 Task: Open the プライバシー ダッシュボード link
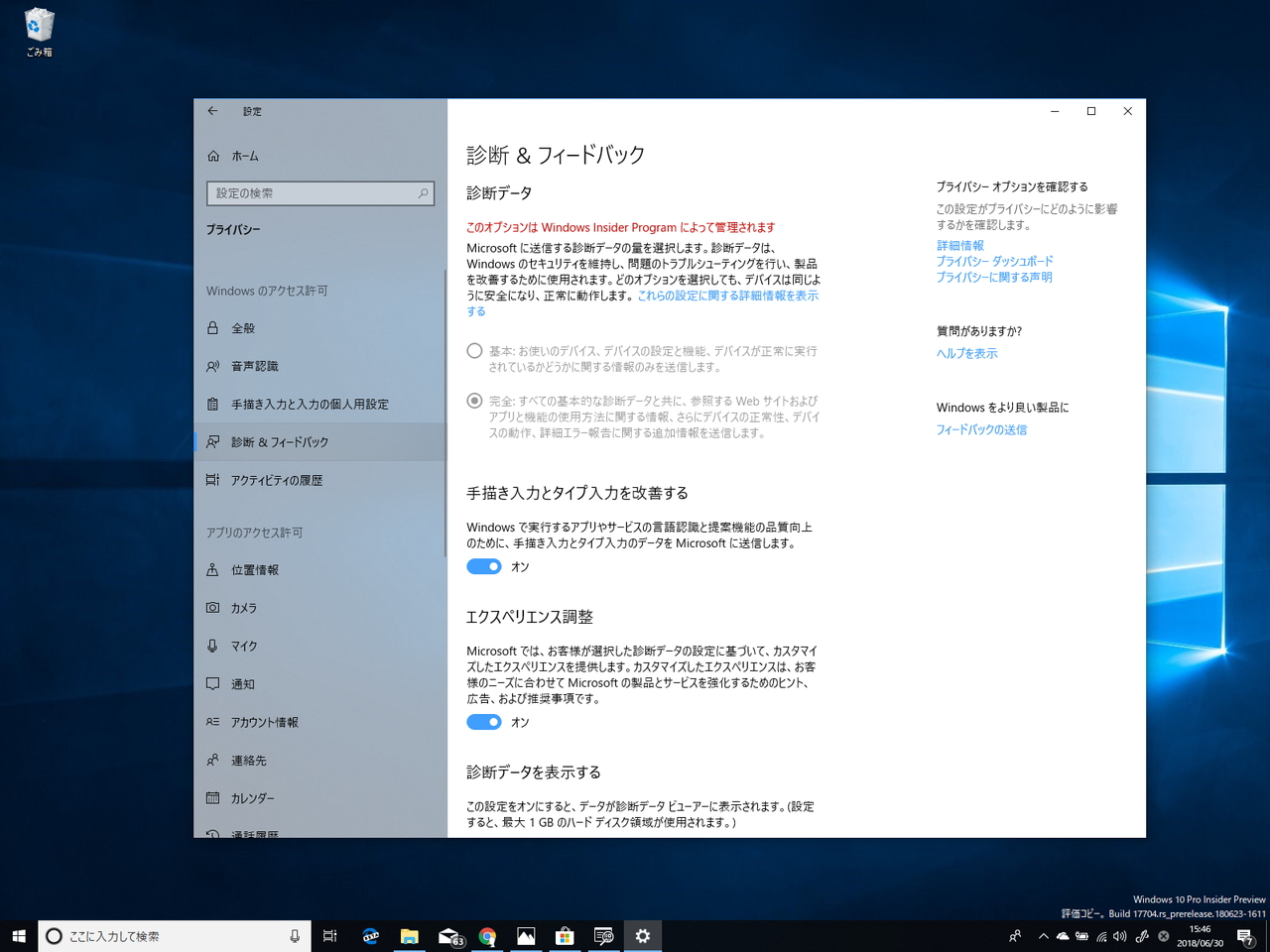coord(993,261)
